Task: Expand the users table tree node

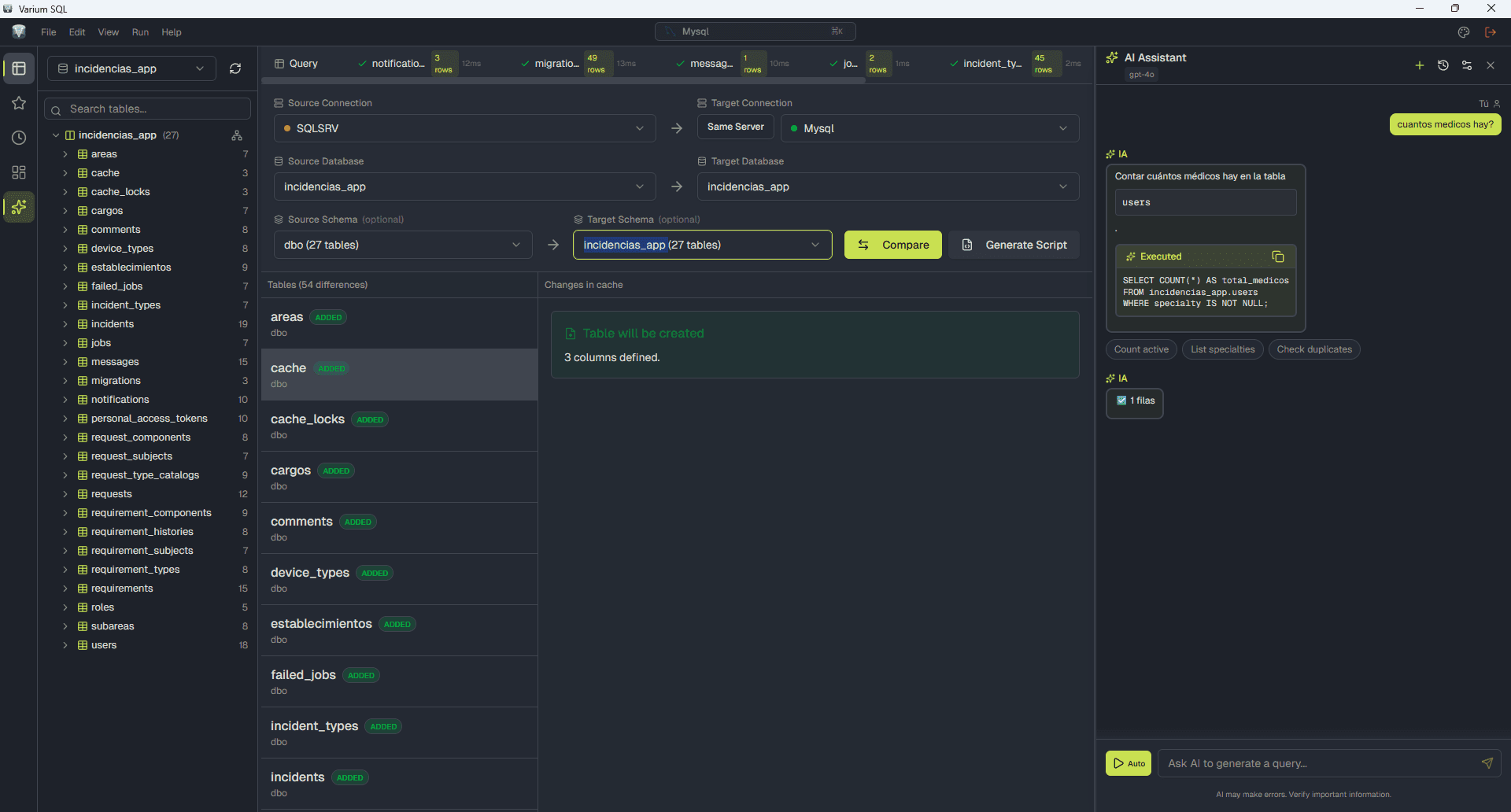Action: [x=65, y=645]
